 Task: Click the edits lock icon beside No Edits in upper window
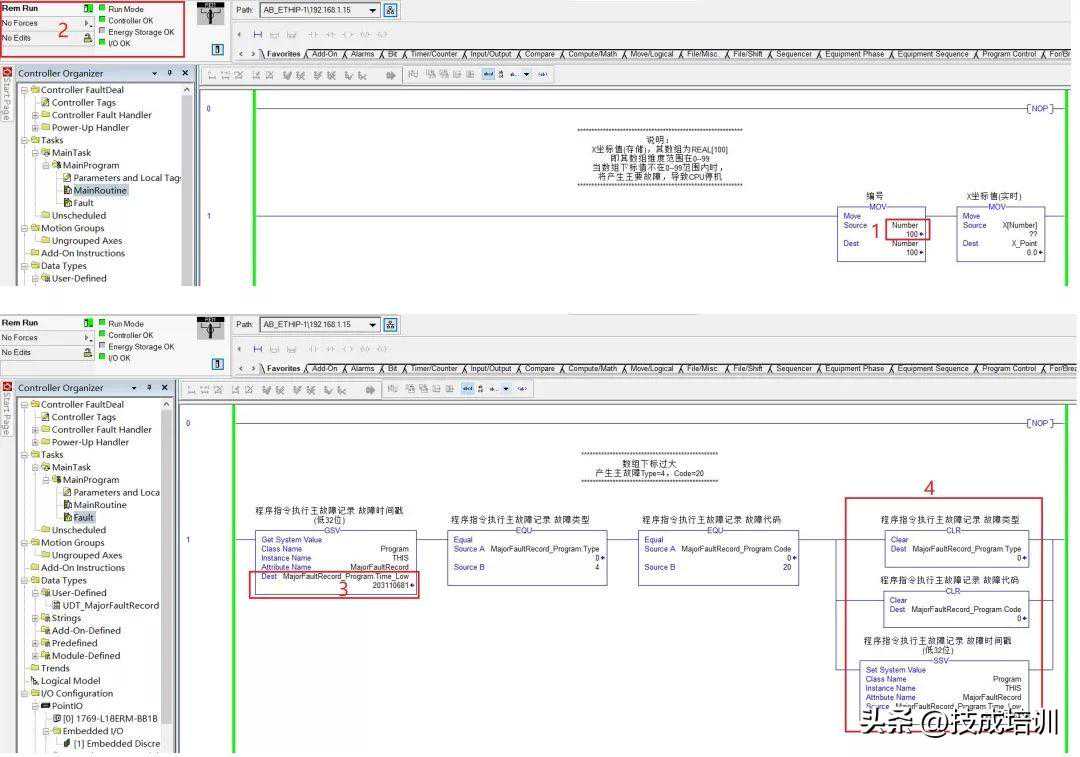click(88, 38)
